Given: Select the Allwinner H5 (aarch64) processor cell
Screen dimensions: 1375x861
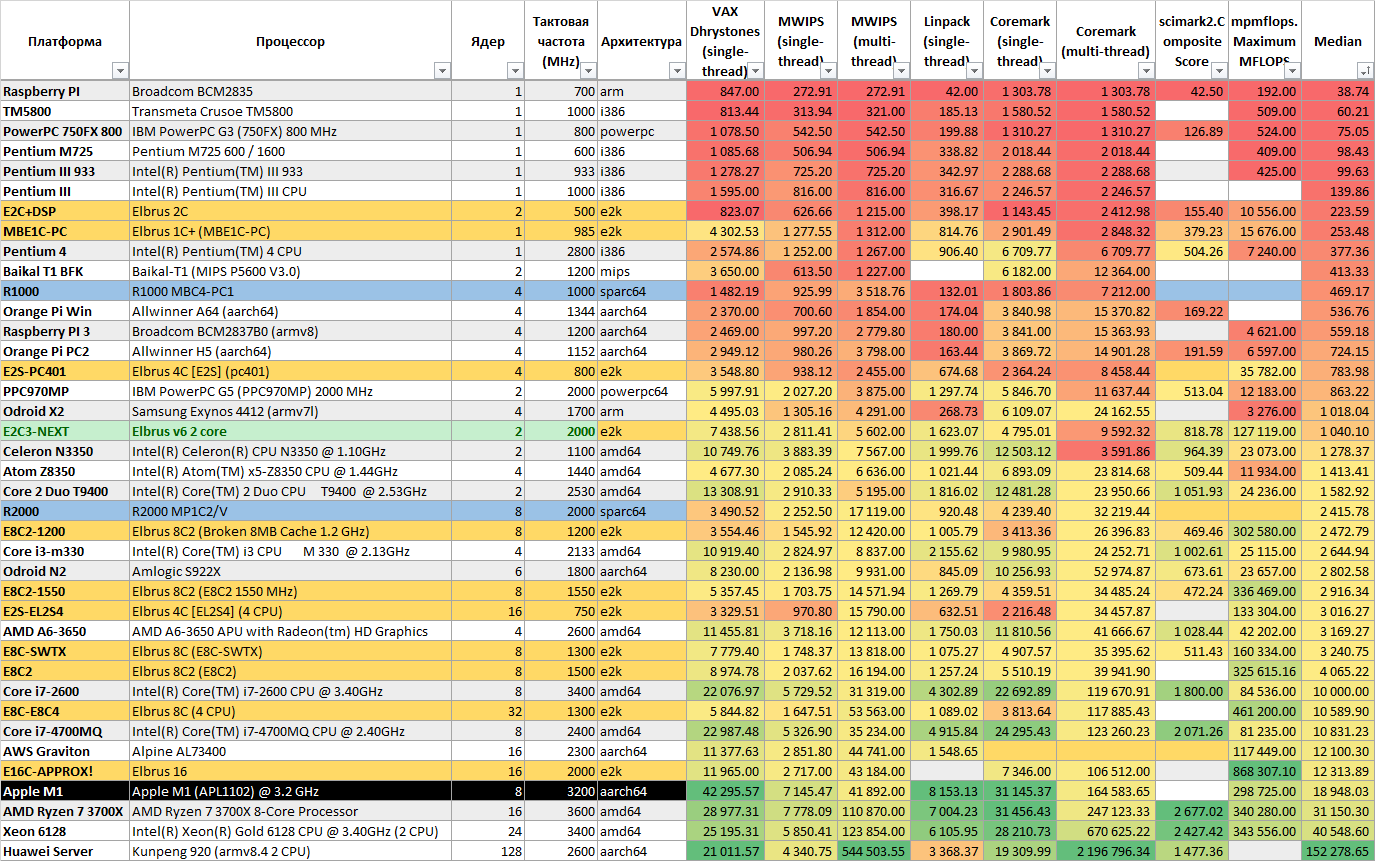Looking at the screenshot, I should (290, 351).
